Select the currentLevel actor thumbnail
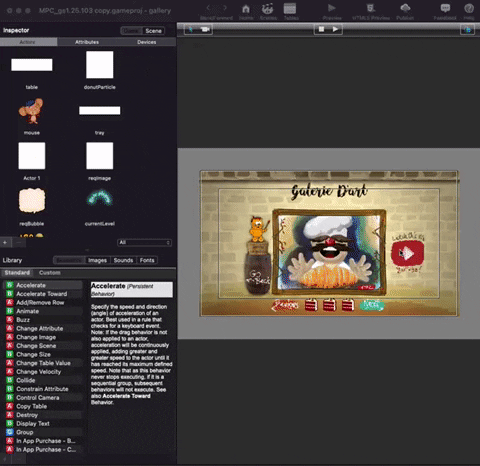 pyautogui.click(x=100, y=197)
